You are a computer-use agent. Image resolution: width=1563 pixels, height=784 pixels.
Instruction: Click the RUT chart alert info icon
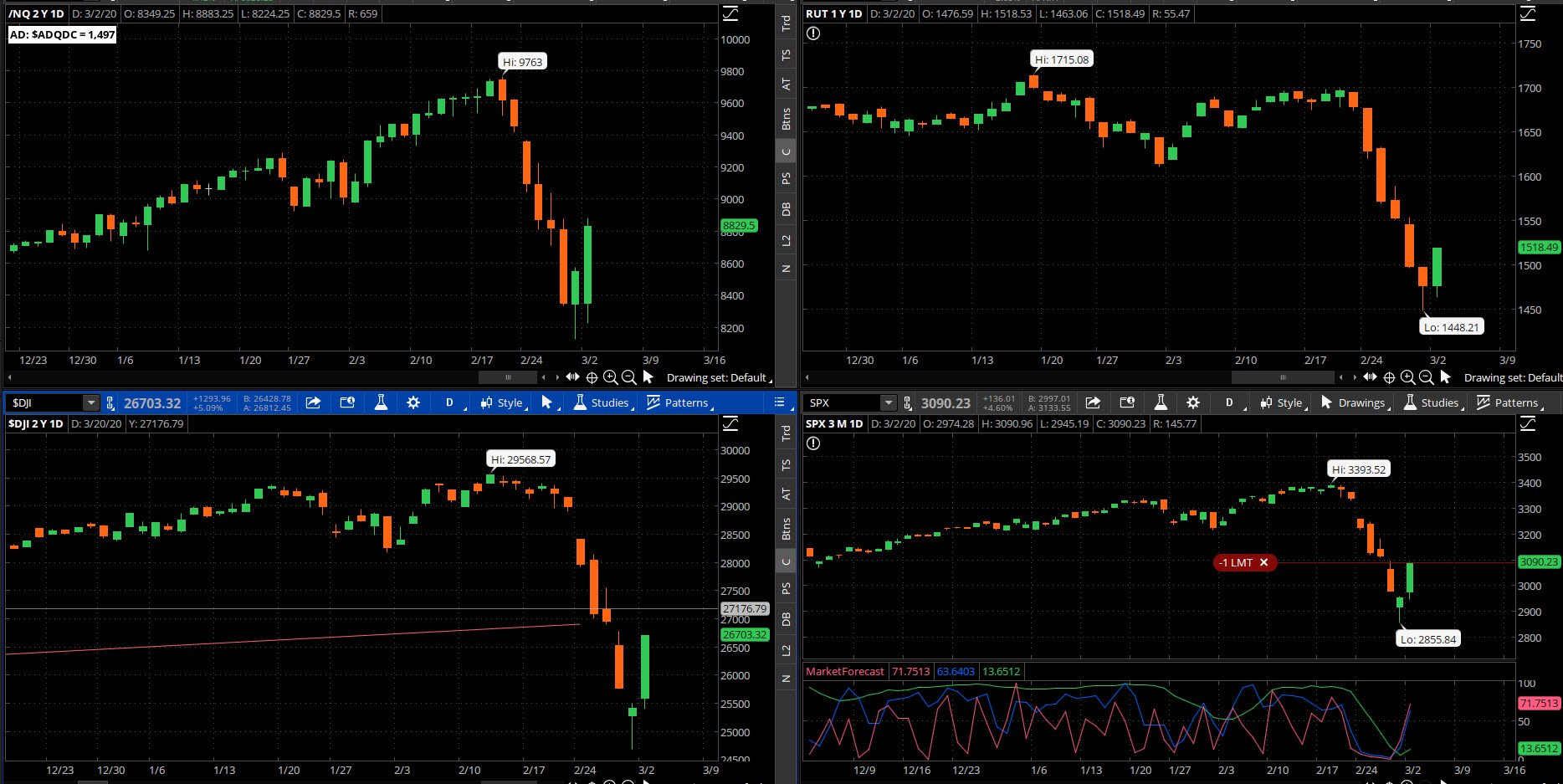pos(813,33)
